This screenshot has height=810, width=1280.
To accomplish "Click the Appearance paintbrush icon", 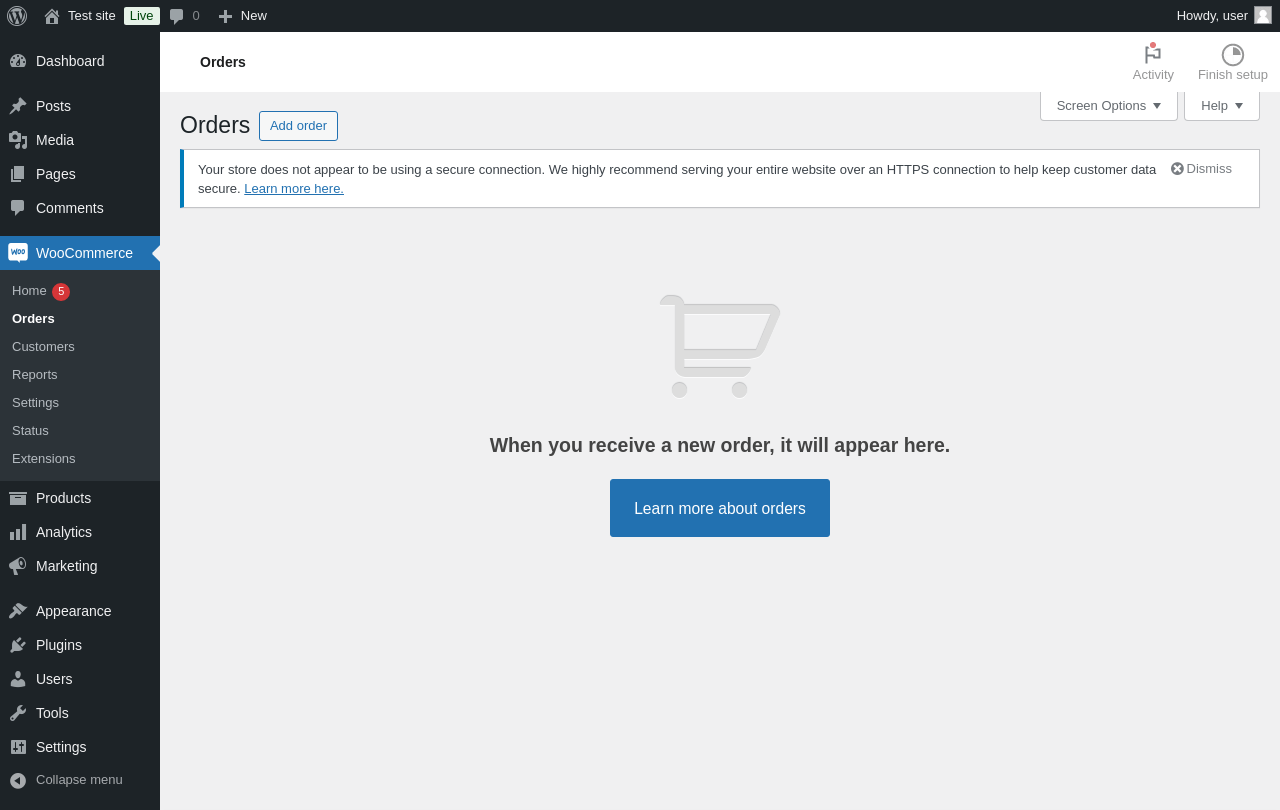I will click(18, 611).
